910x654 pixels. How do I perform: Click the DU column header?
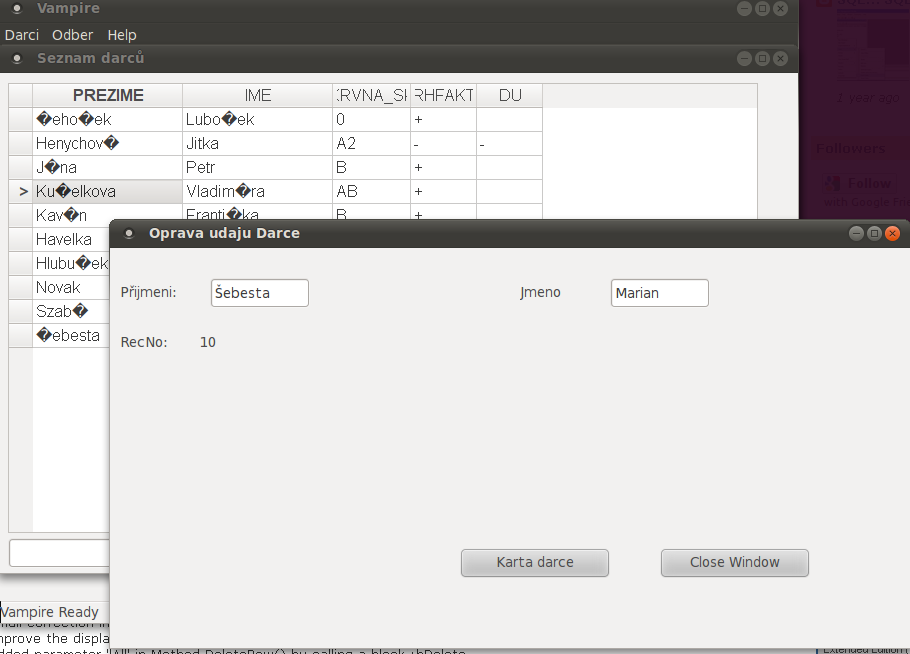[x=510, y=95]
